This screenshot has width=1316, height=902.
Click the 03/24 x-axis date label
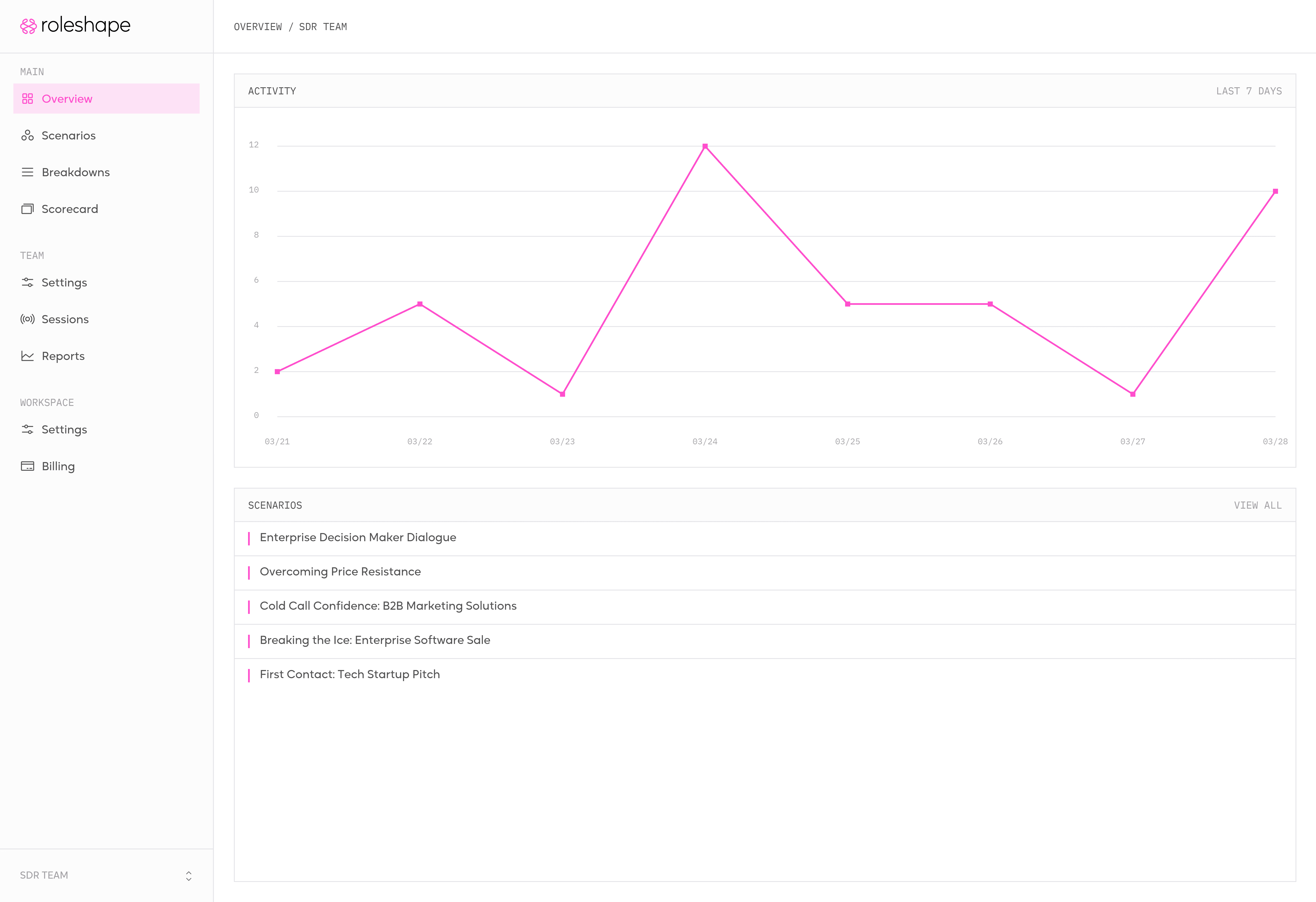pos(705,442)
